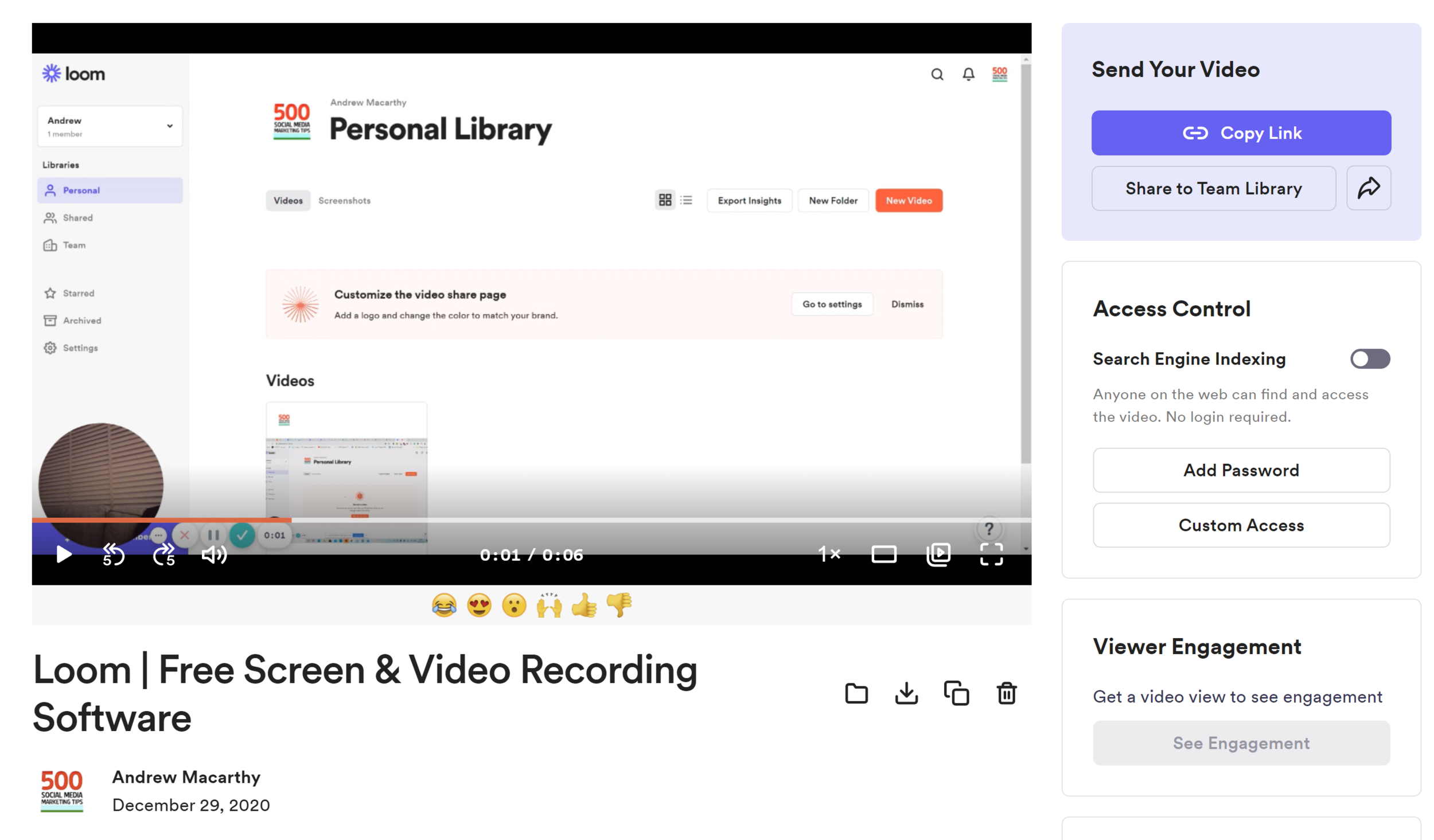Click the pause recording control
1434x840 pixels.
pyautogui.click(x=213, y=536)
